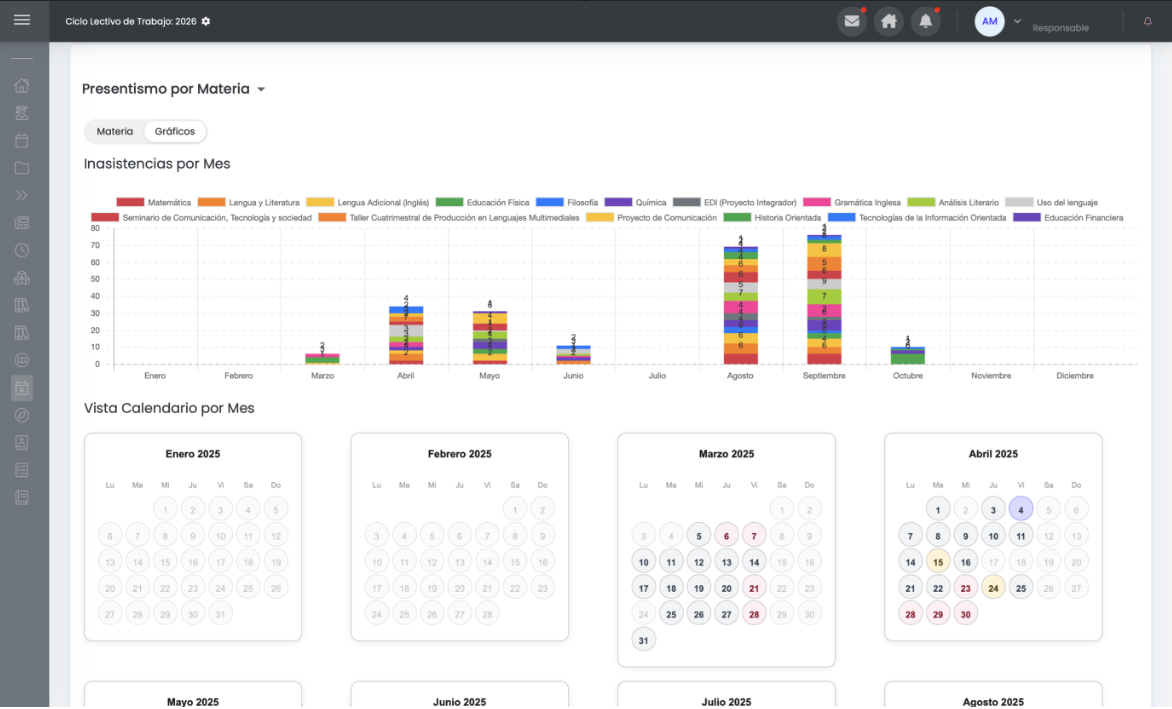1172x709 pixels.
Task: Open the sidebar contact card icon
Action: (22, 442)
